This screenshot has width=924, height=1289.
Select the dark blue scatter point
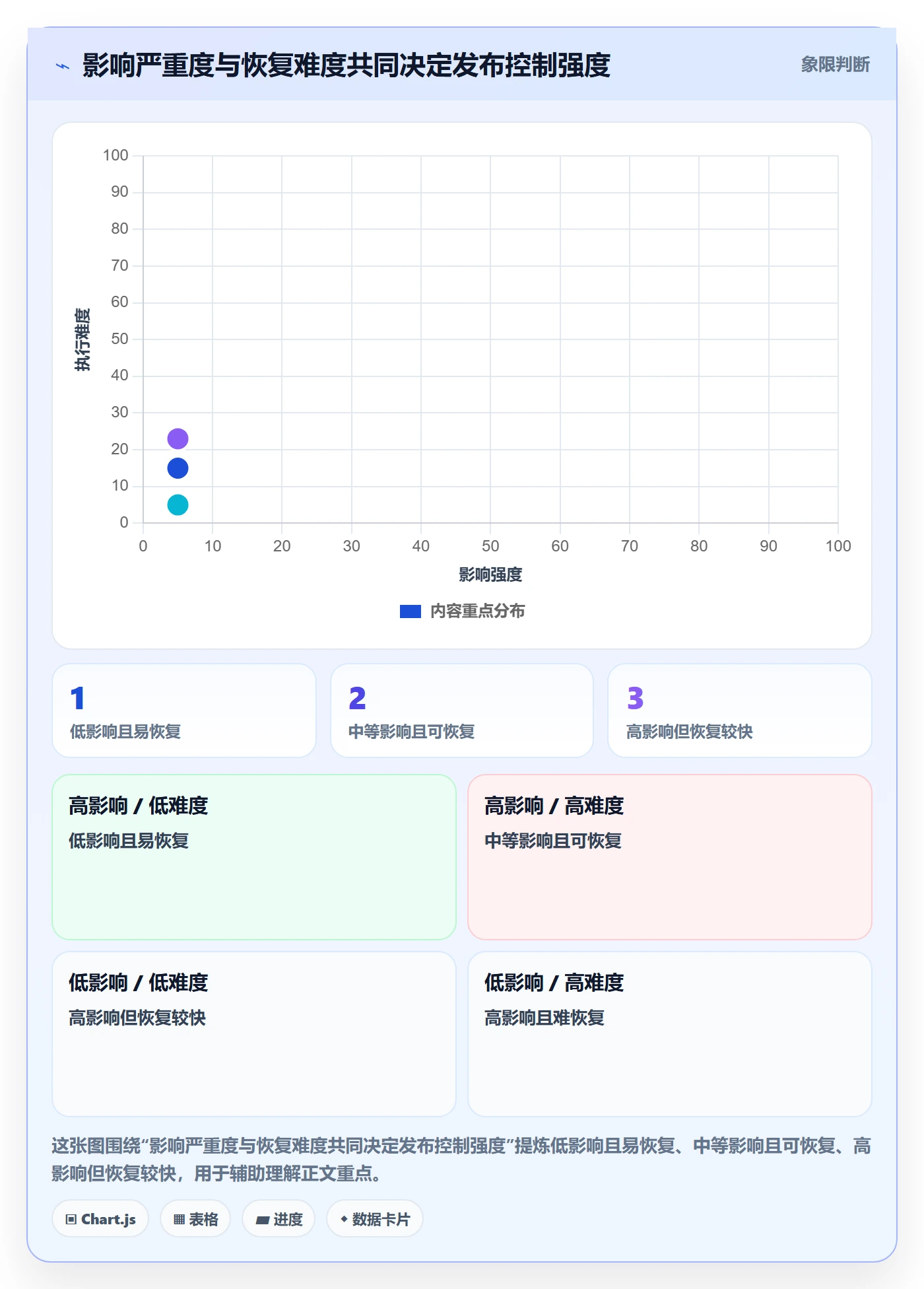click(178, 468)
